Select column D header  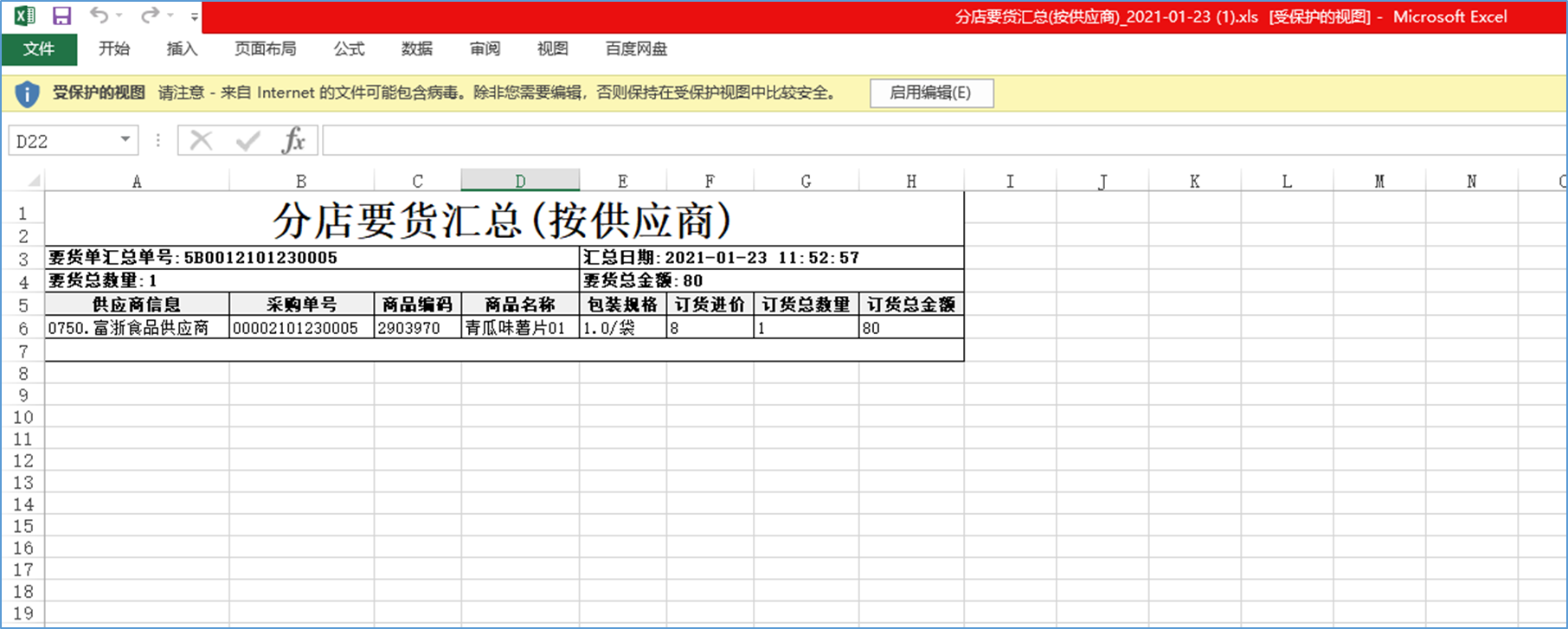[x=520, y=181]
